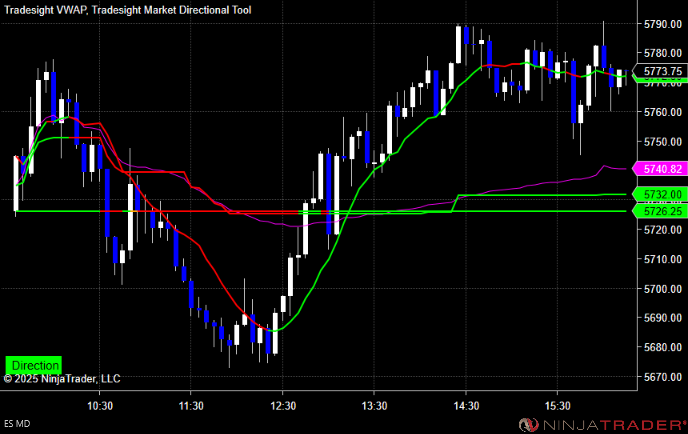The height and width of the screenshot is (434, 688).
Task: Select the green 5726.25 price tag
Action: (x=660, y=211)
